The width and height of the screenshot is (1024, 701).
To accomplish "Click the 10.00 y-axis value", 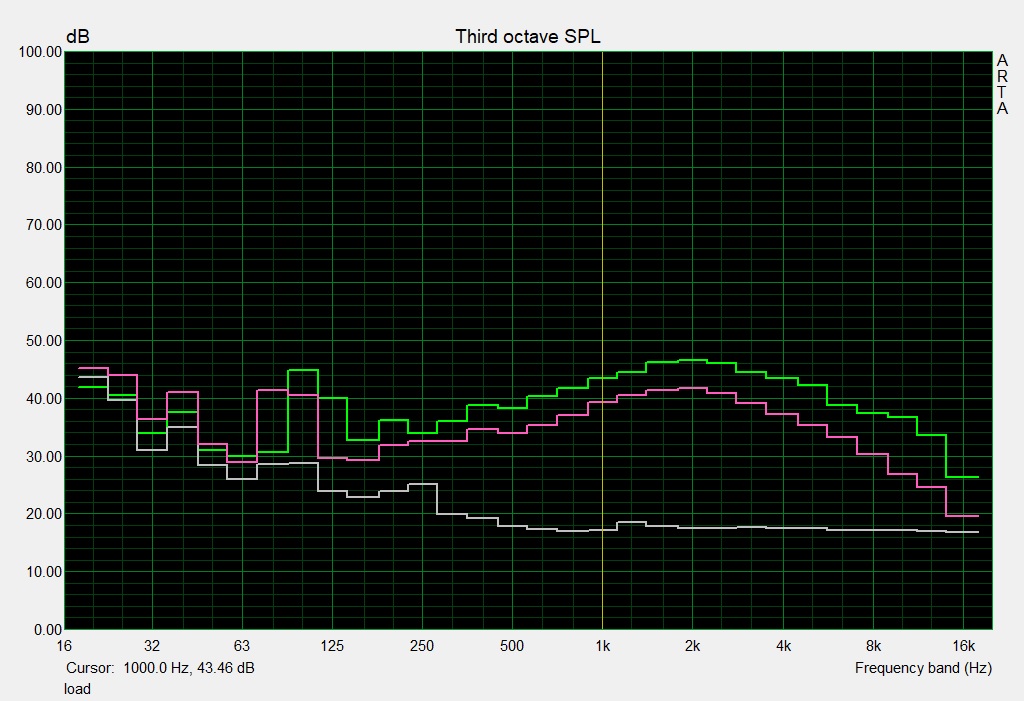I will tap(44, 572).
